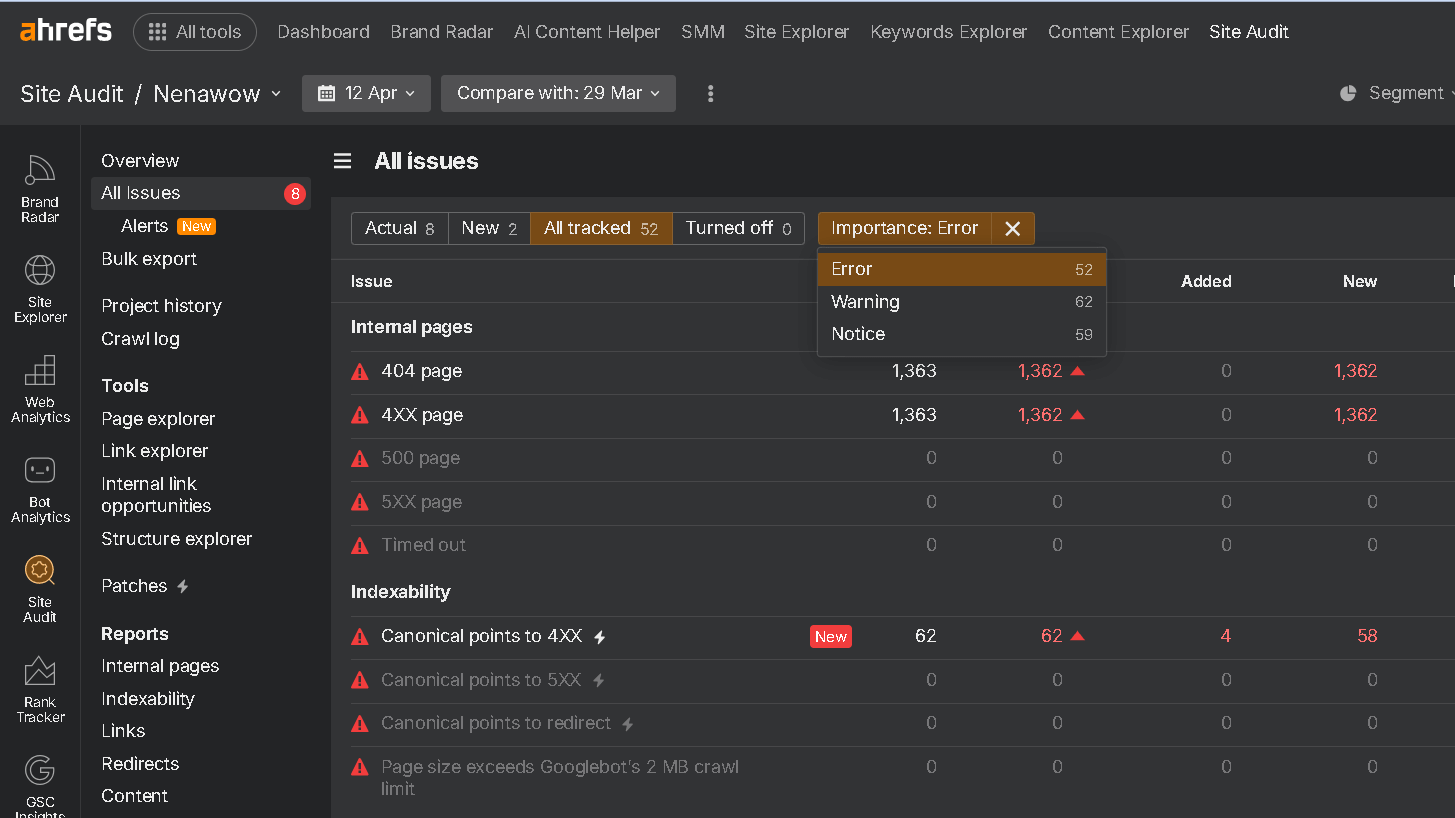Click lightning icon on Canonical points to redirect
The height and width of the screenshot is (818, 1455).
[628, 723]
